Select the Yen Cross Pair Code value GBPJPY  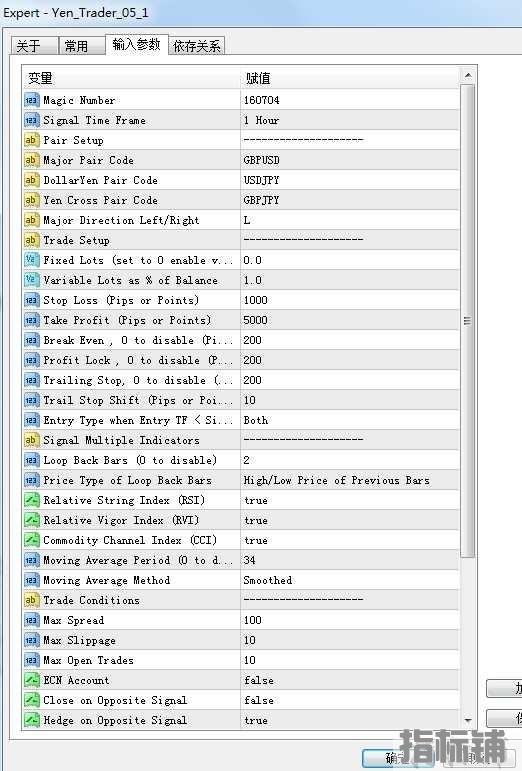click(x=261, y=200)
